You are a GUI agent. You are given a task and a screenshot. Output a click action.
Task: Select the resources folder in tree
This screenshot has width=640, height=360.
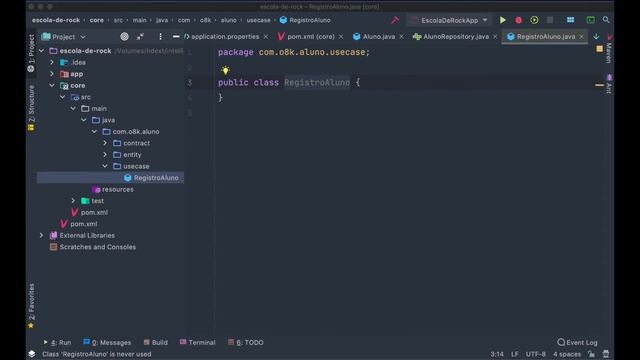[x=113, y=189]
